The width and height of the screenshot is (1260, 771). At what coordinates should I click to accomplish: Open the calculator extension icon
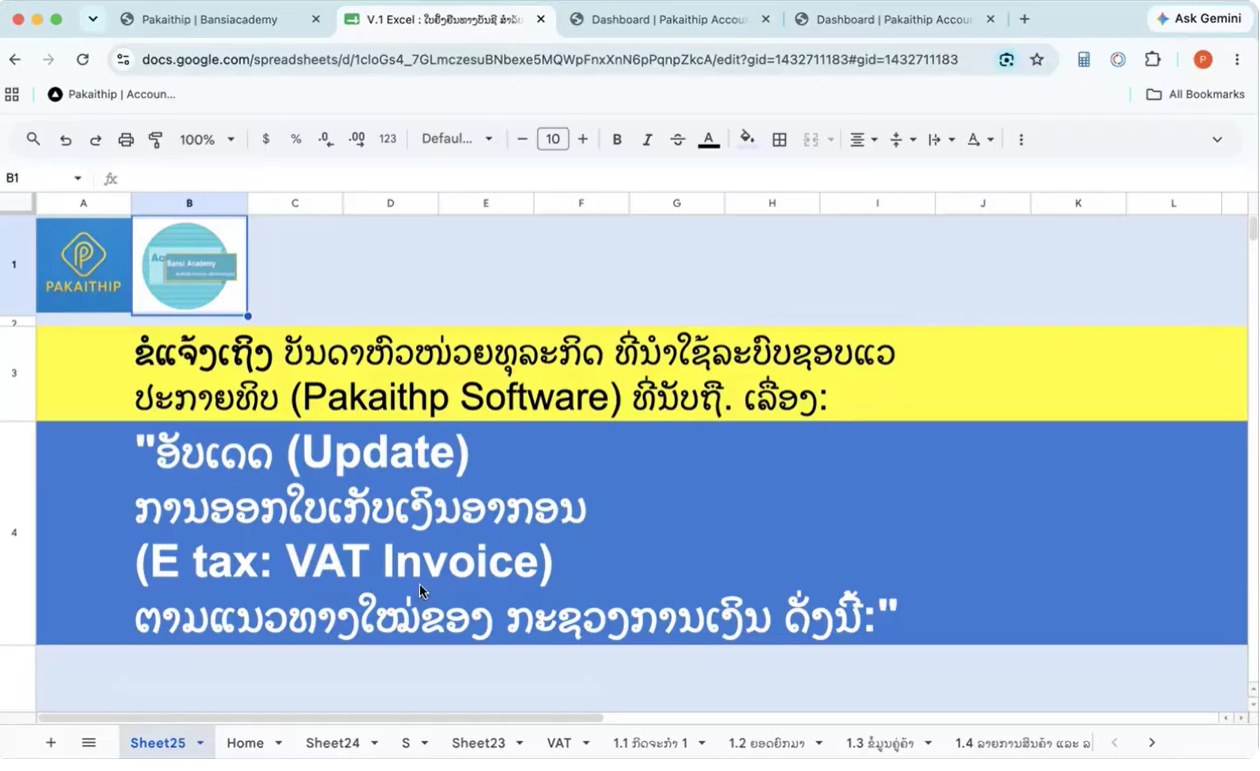(x=1083, y=60)
